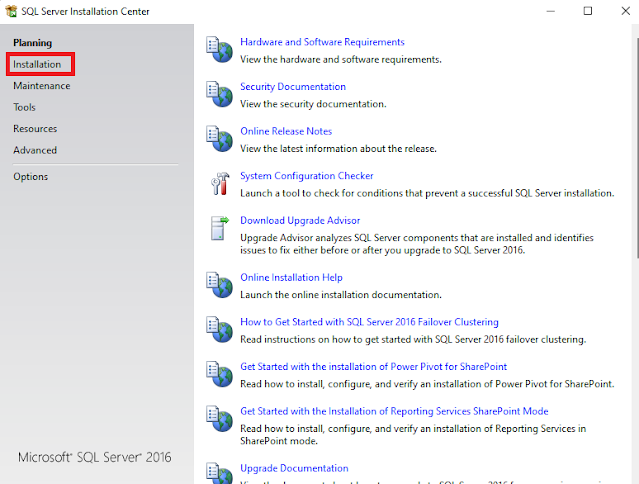Open How to Get Started with Failover Clustering link
The height and width of the screenshot is (484, 639).
click(369, 322)
